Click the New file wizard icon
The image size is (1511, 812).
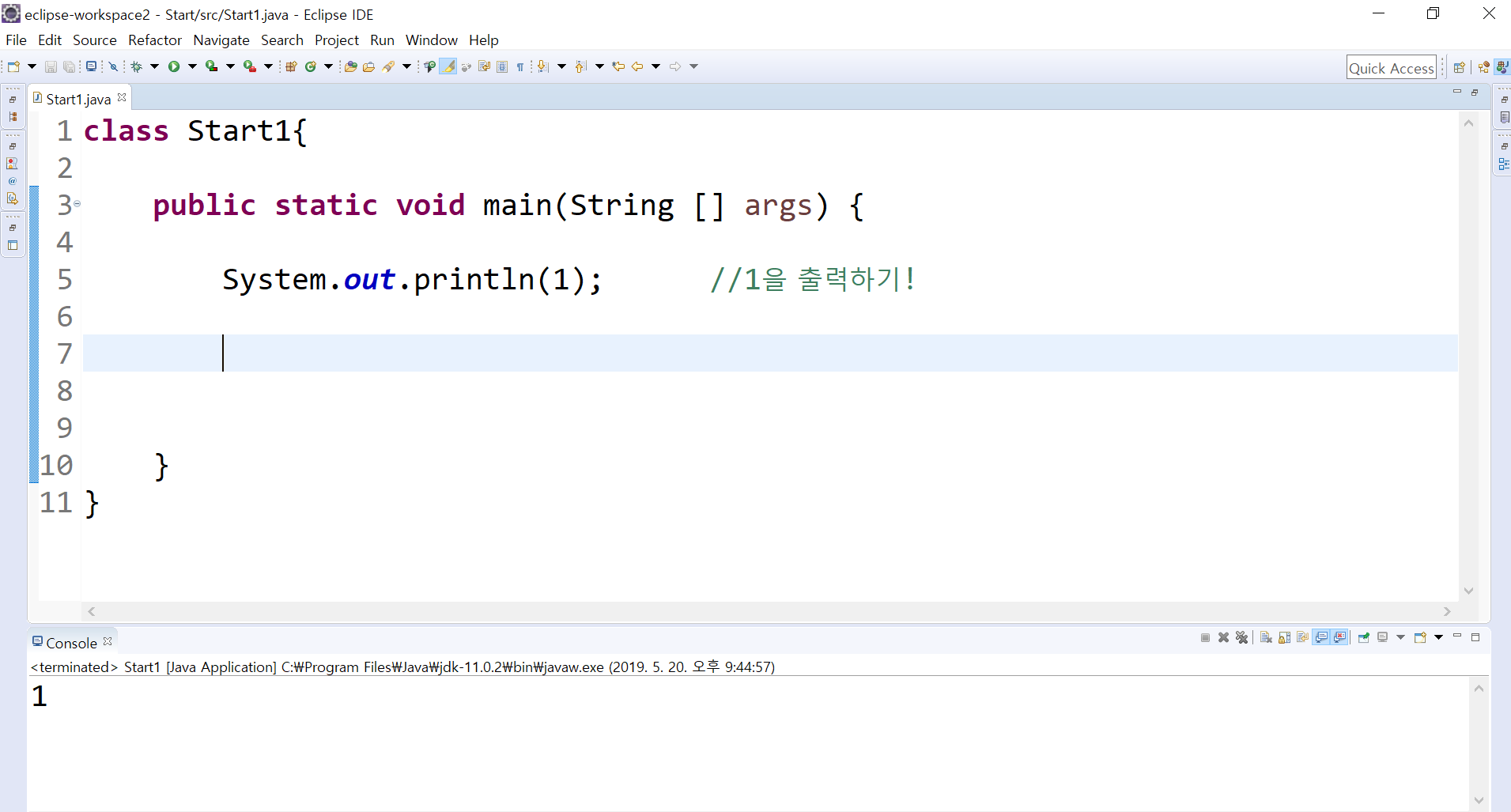click(x=13, y=66)
